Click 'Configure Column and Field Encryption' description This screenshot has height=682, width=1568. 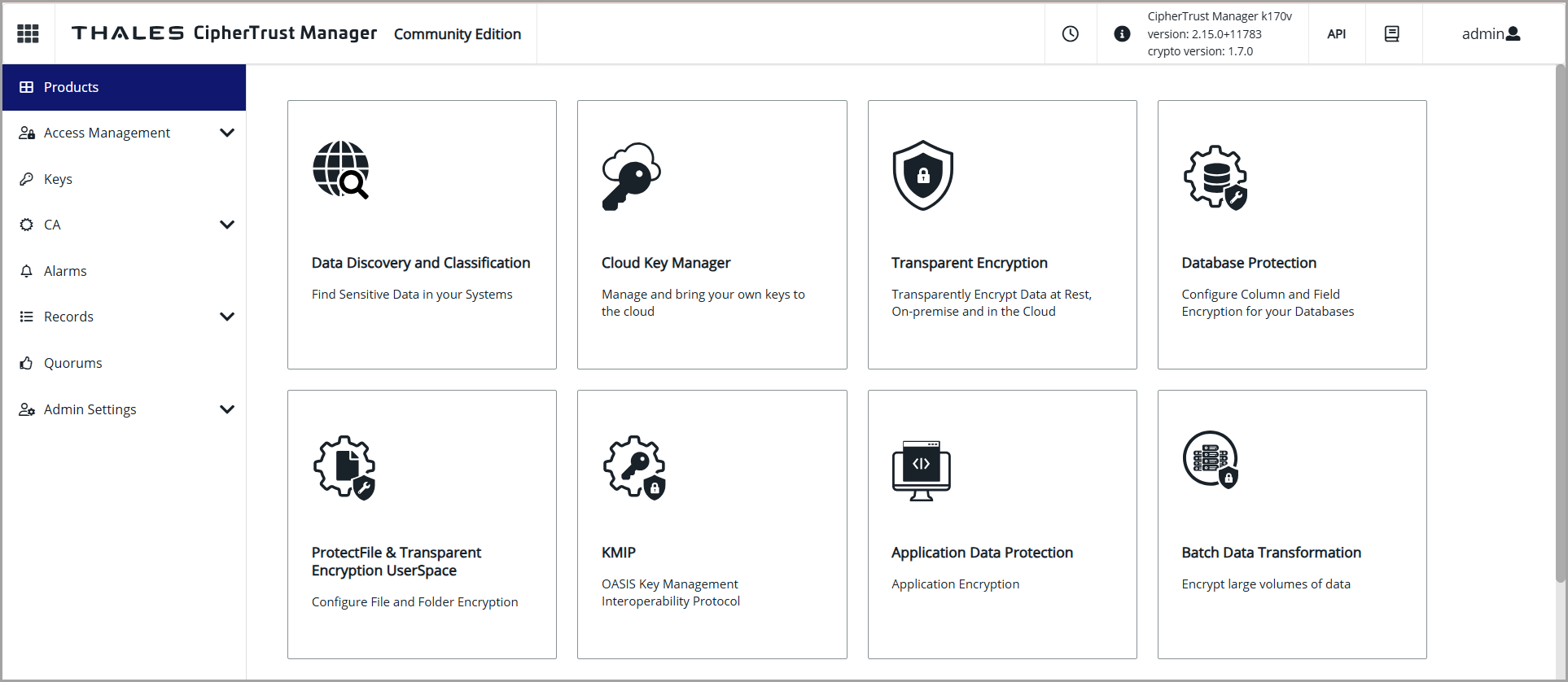coord(1268,303)
